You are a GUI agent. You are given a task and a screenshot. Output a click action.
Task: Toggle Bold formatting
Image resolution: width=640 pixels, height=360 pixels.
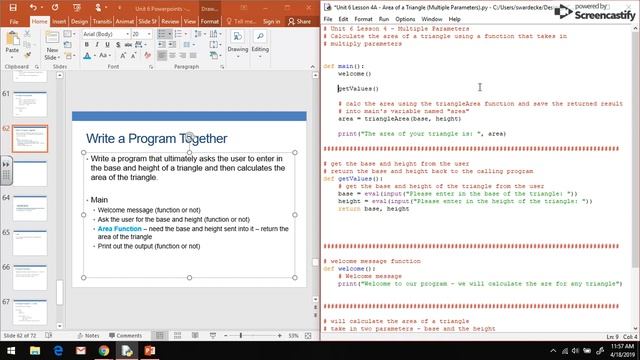[87, 44]
